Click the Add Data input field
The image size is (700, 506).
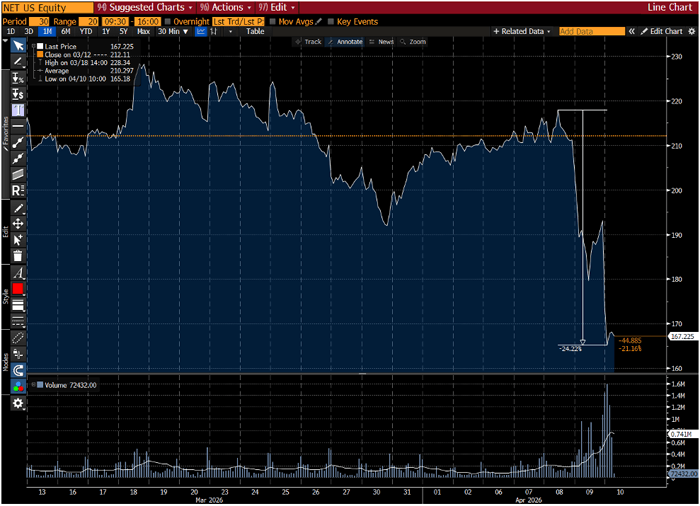591,31
